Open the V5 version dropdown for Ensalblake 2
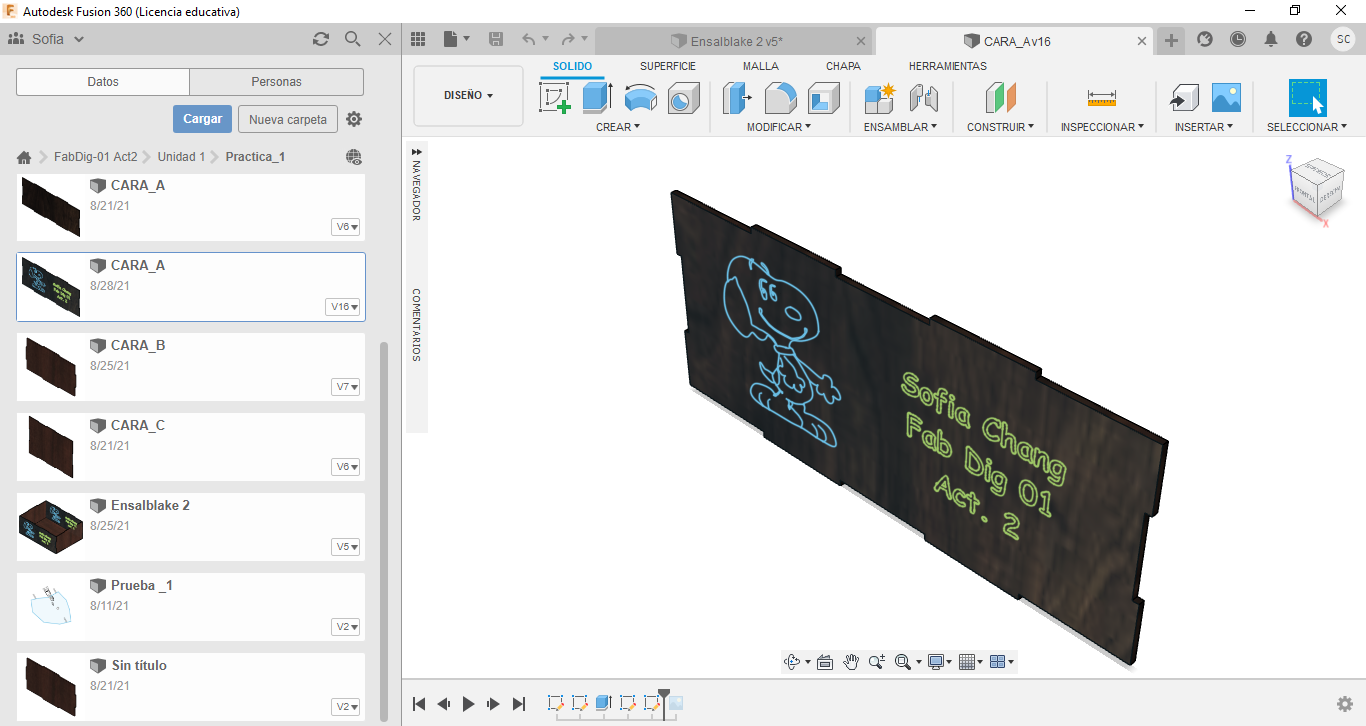Image resolution: width=1366 pixels, height=726 pixels. (345, 547)
